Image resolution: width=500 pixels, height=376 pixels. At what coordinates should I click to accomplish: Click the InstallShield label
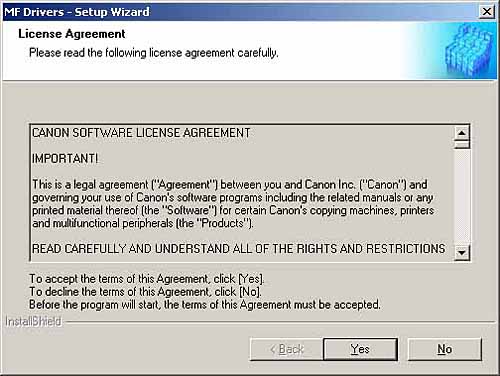pos(33,322)
